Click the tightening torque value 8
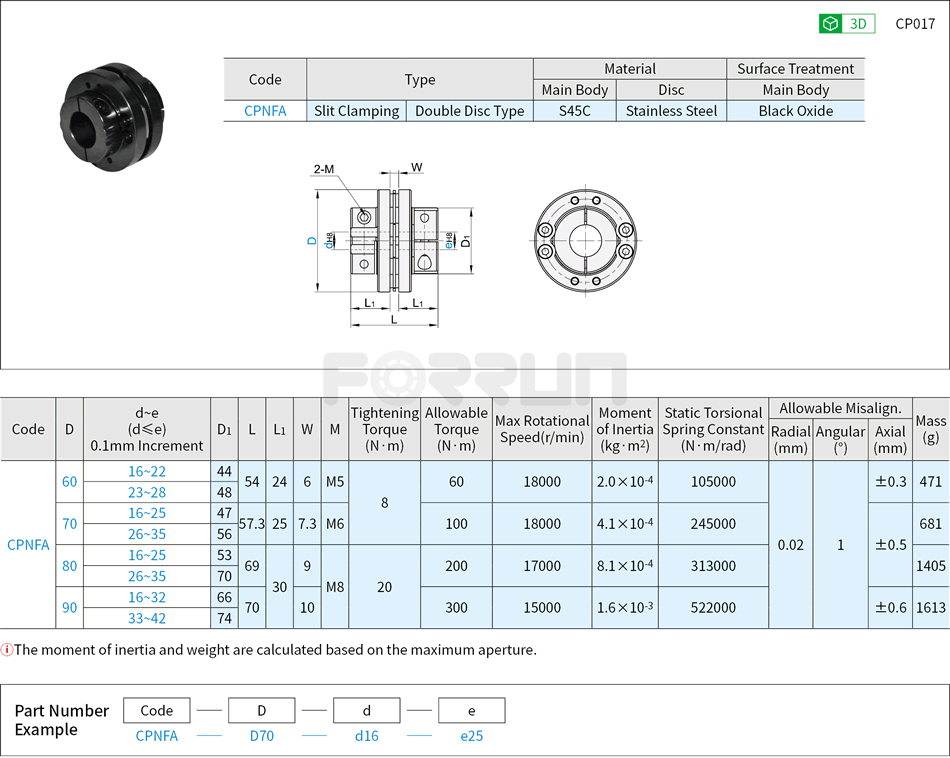Image resolution: width=950 pixels, height=758 pixels. 385,502
